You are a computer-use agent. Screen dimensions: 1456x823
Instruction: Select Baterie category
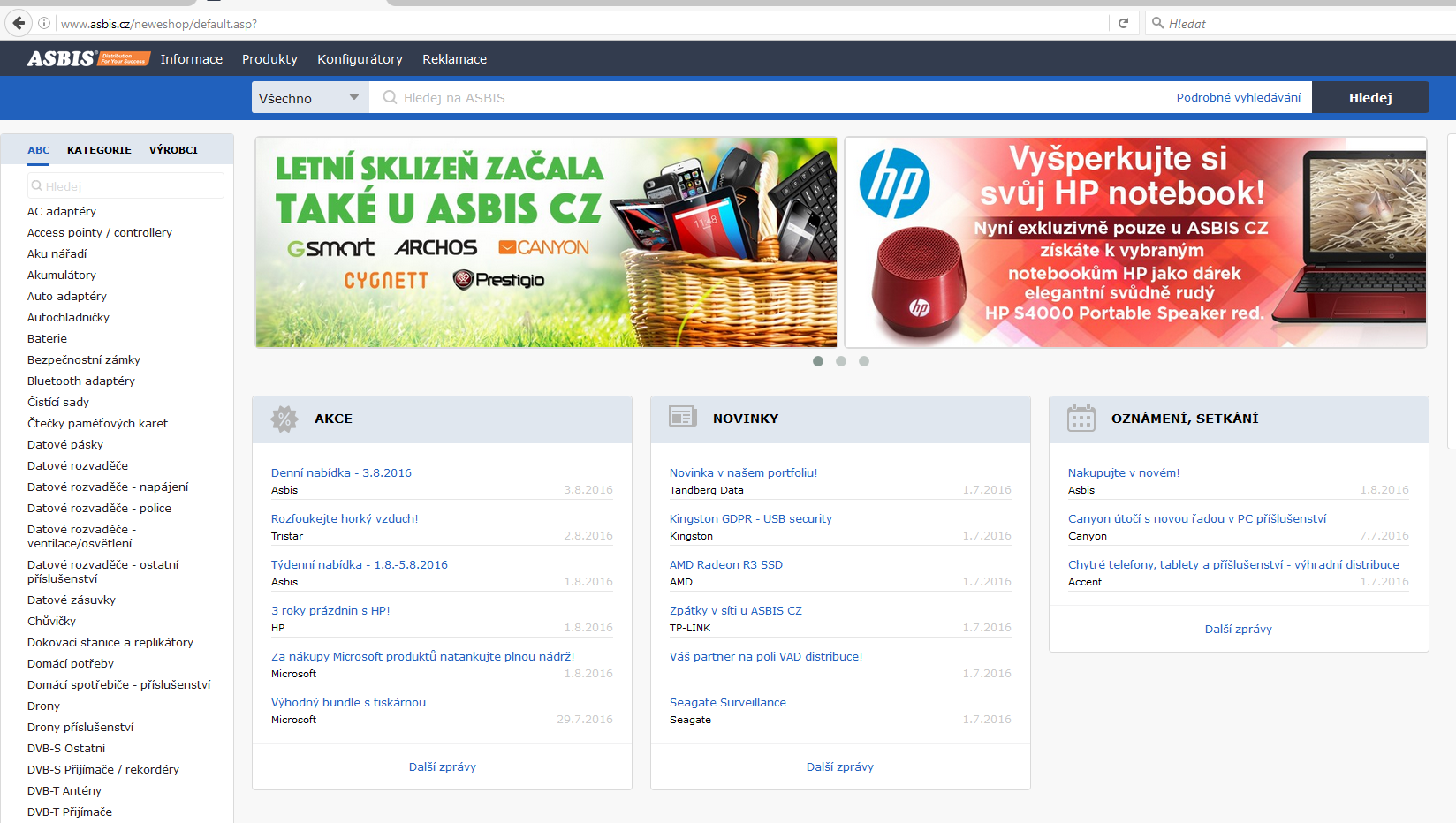pos(47,339)
